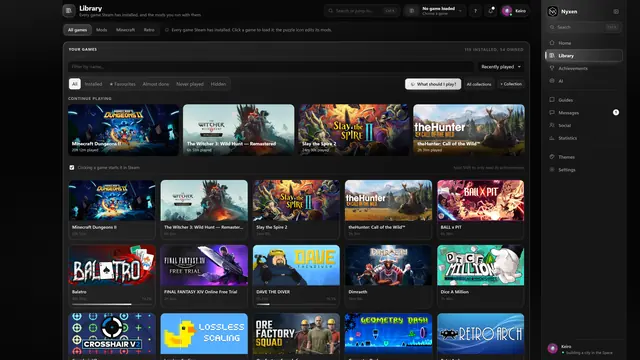Open Minecraft Dungeons II in Continue Playing

tap(124, 130)
